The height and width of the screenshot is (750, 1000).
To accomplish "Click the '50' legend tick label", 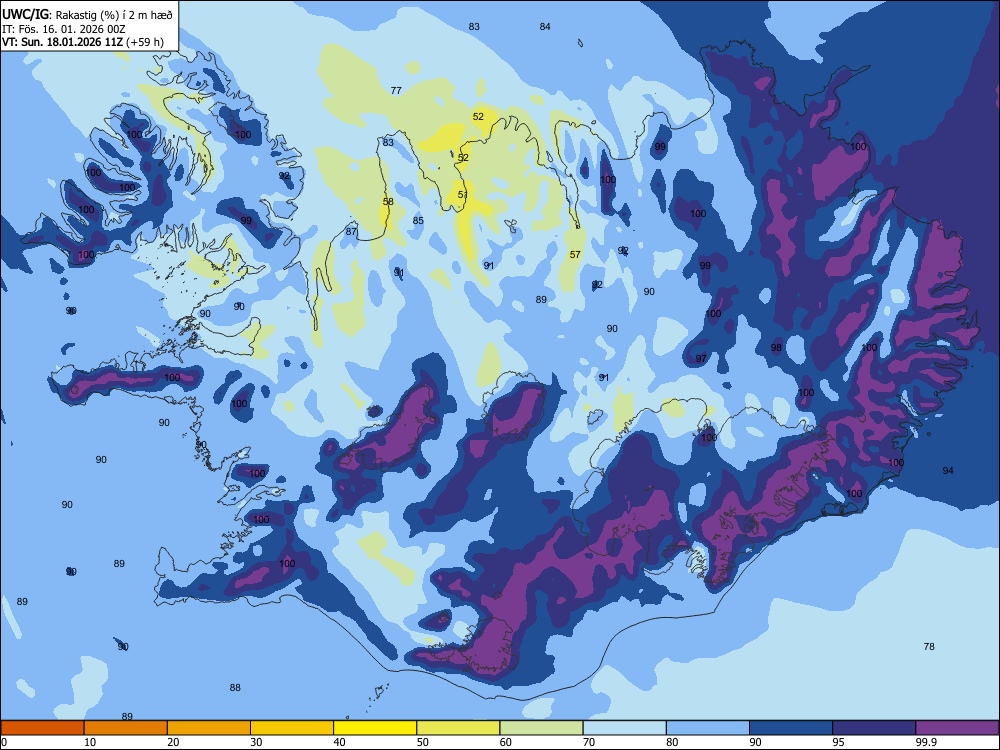I will click(422, 742).
